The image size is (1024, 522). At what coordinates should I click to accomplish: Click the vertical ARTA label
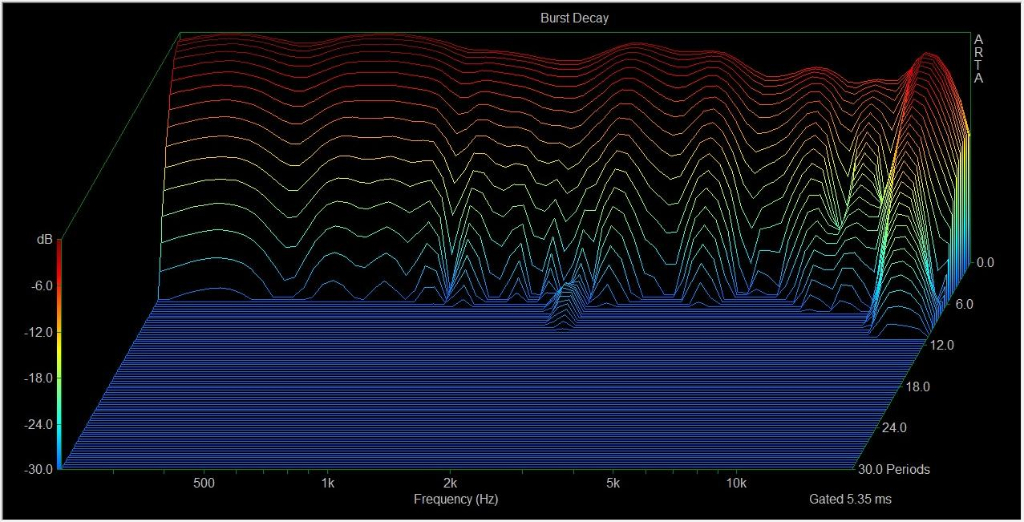pyautogui.click(x=978, y=59)
